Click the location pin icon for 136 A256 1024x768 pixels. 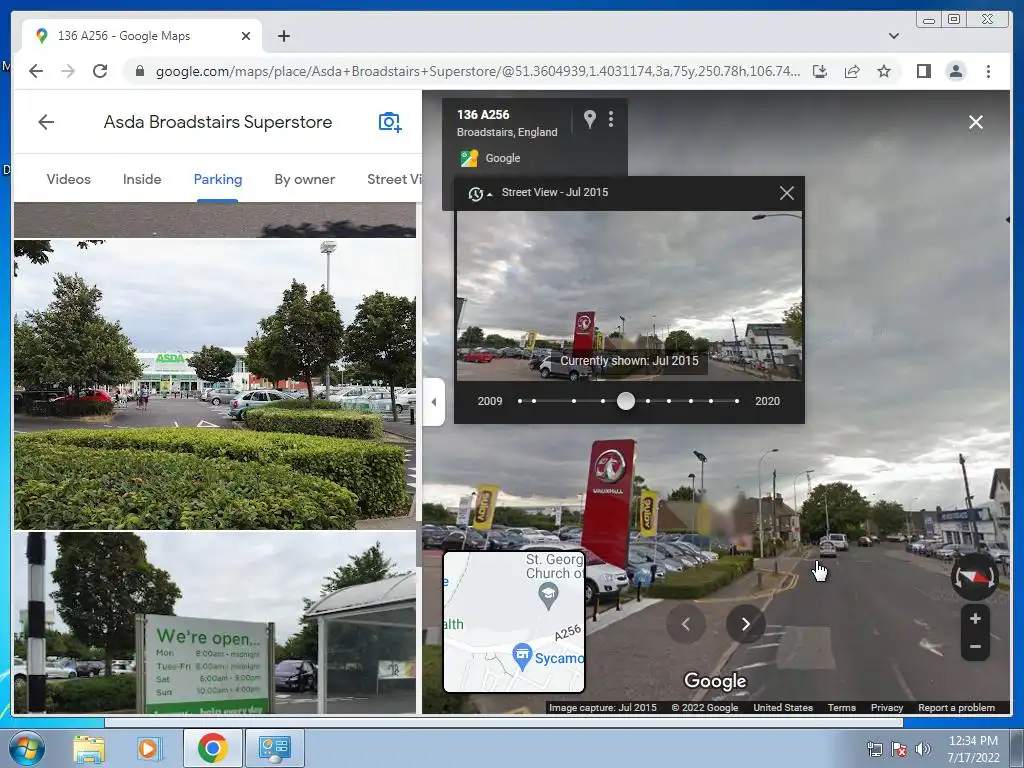(589, 119)
